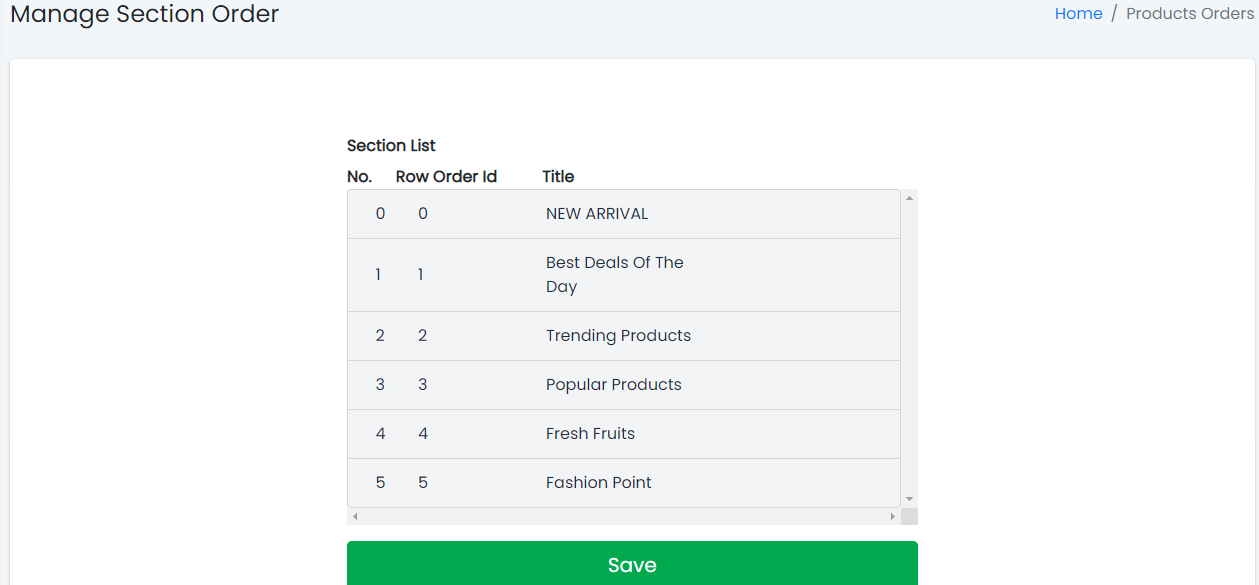Click the horizontal scrollbar left arrow
1259x585 pixels.
point(355,516)
